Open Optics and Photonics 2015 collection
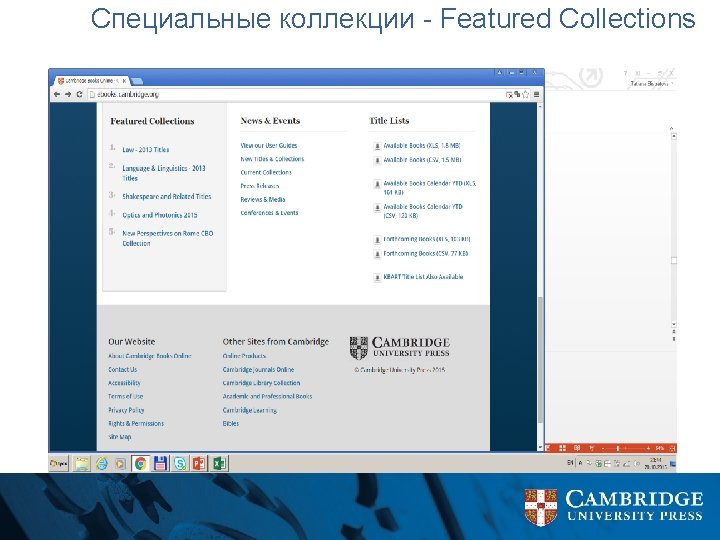 160,215
